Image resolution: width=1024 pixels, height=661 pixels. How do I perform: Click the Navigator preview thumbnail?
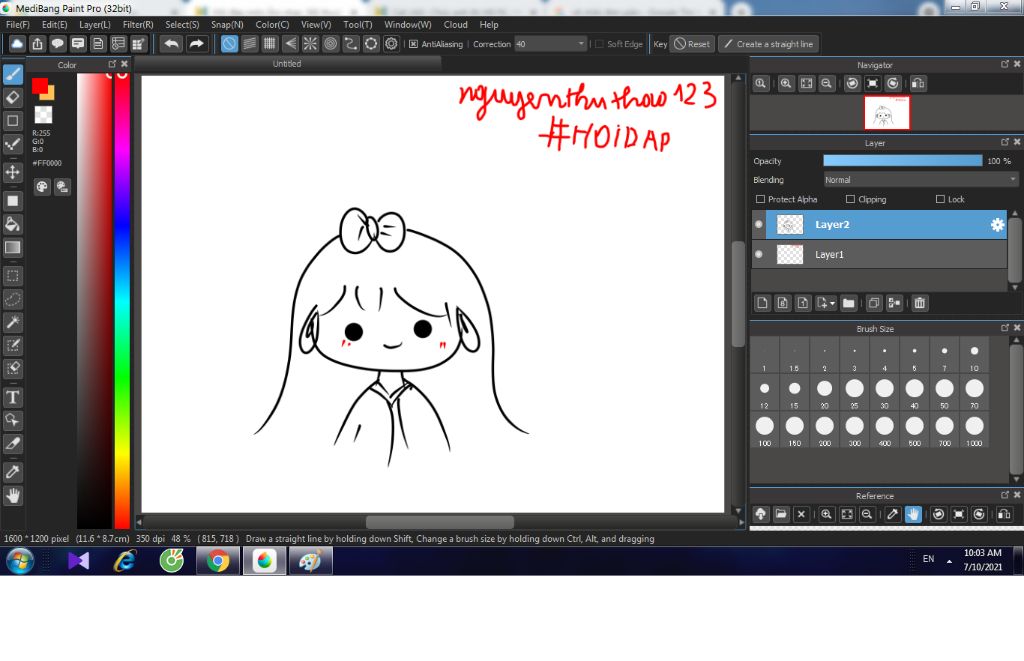tap(886, 113)
